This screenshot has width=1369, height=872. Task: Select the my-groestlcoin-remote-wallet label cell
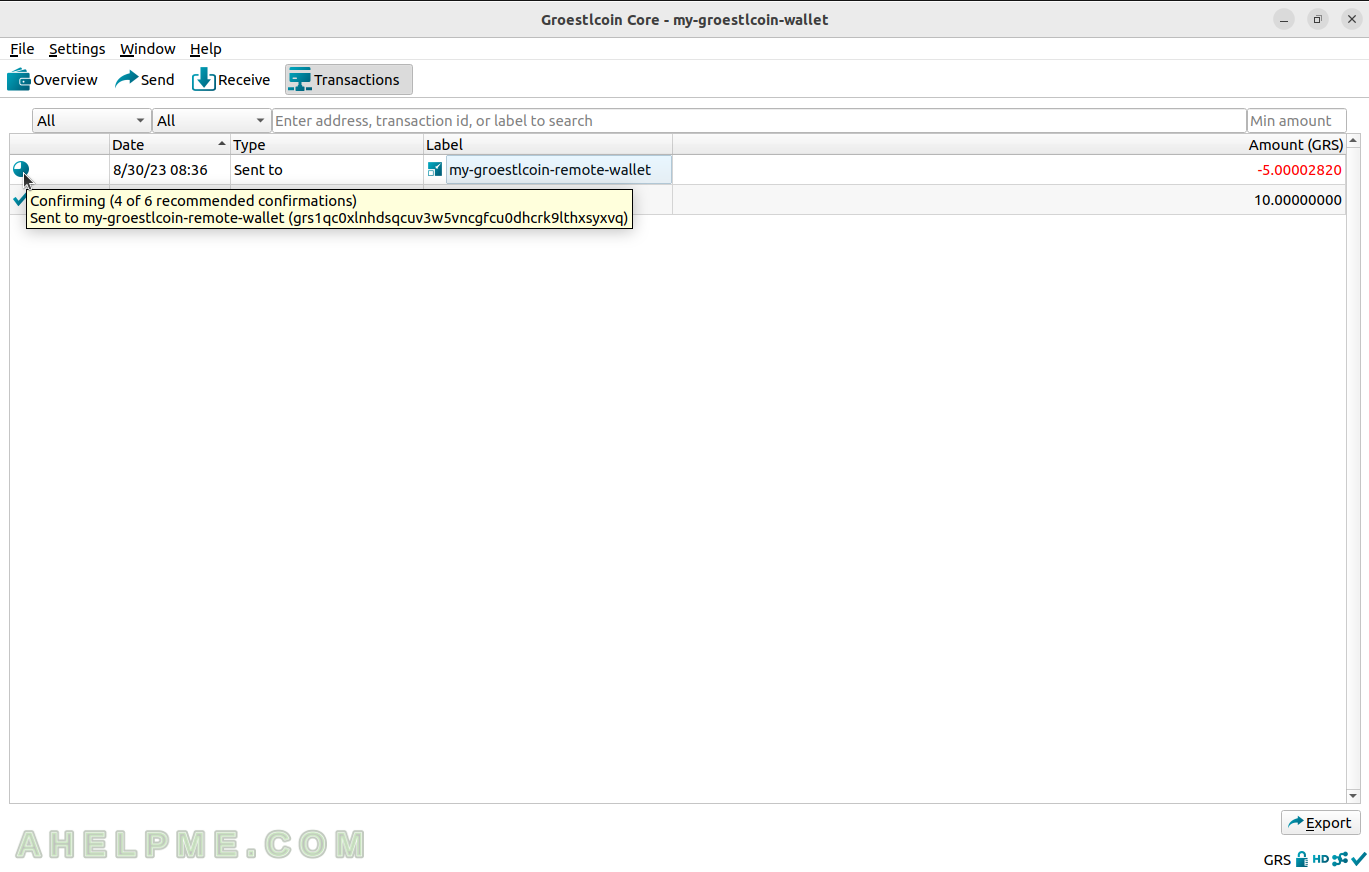tap(548, 170)
